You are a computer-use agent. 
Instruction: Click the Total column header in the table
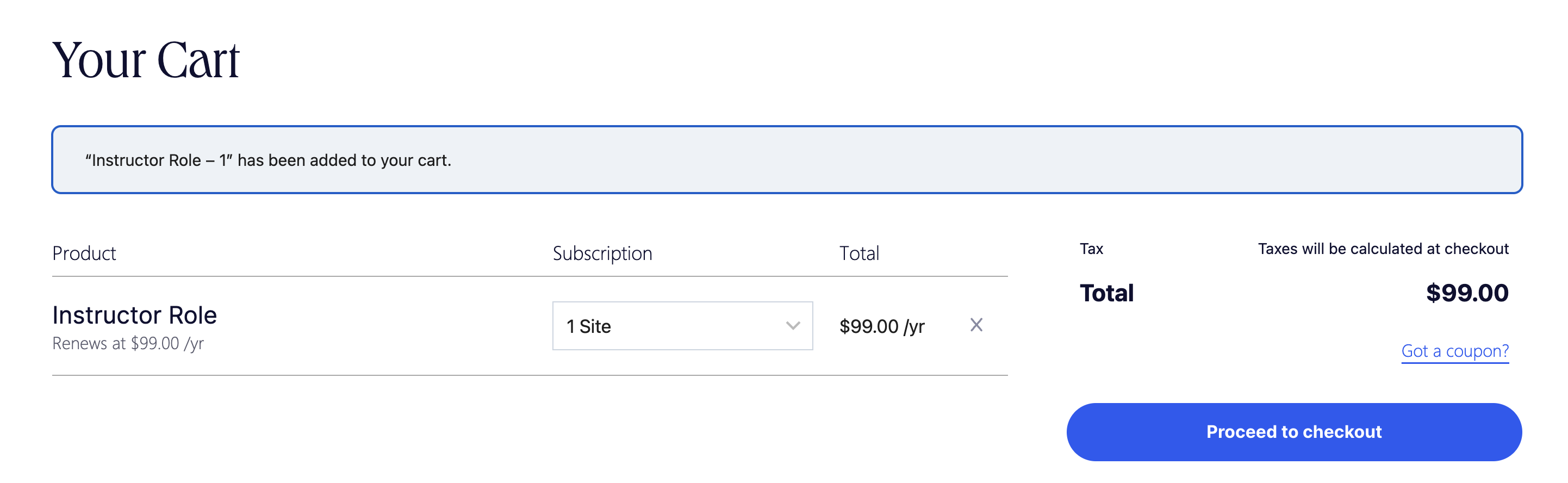[859, 253]
